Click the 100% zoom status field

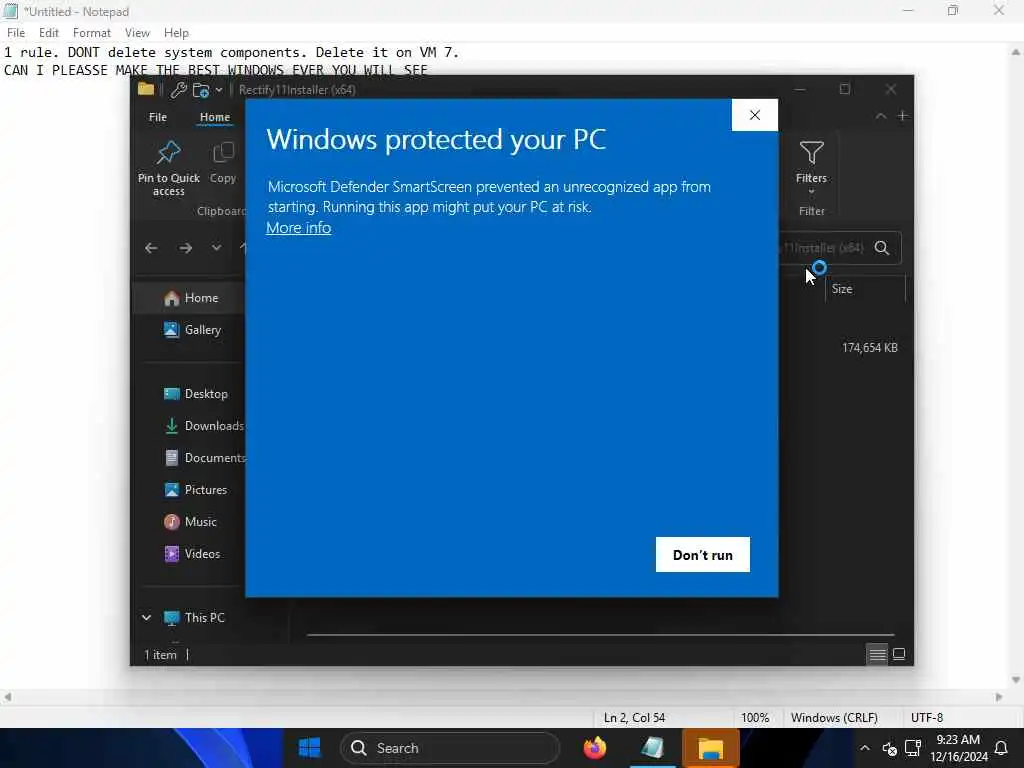[755, 718]
